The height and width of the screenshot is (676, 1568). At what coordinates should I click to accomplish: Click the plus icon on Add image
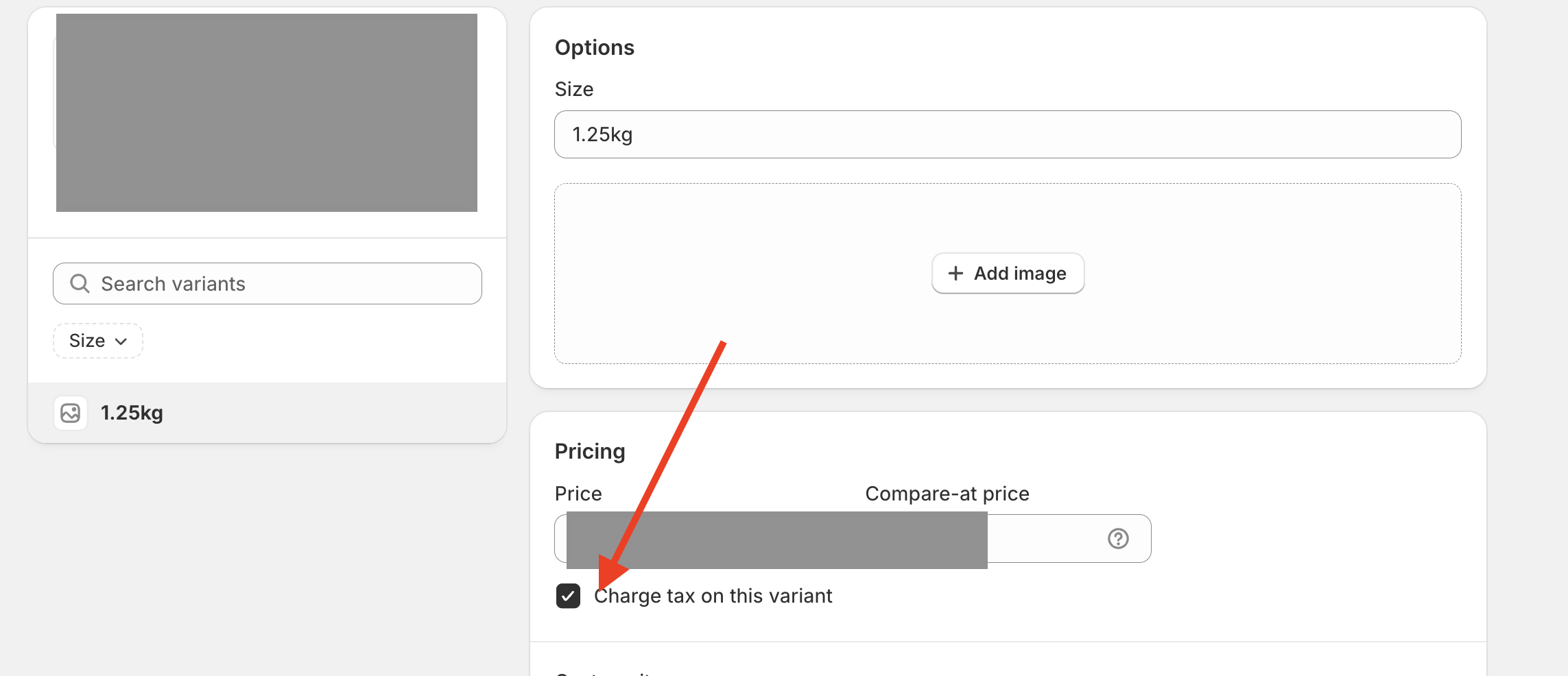point(955,274)
